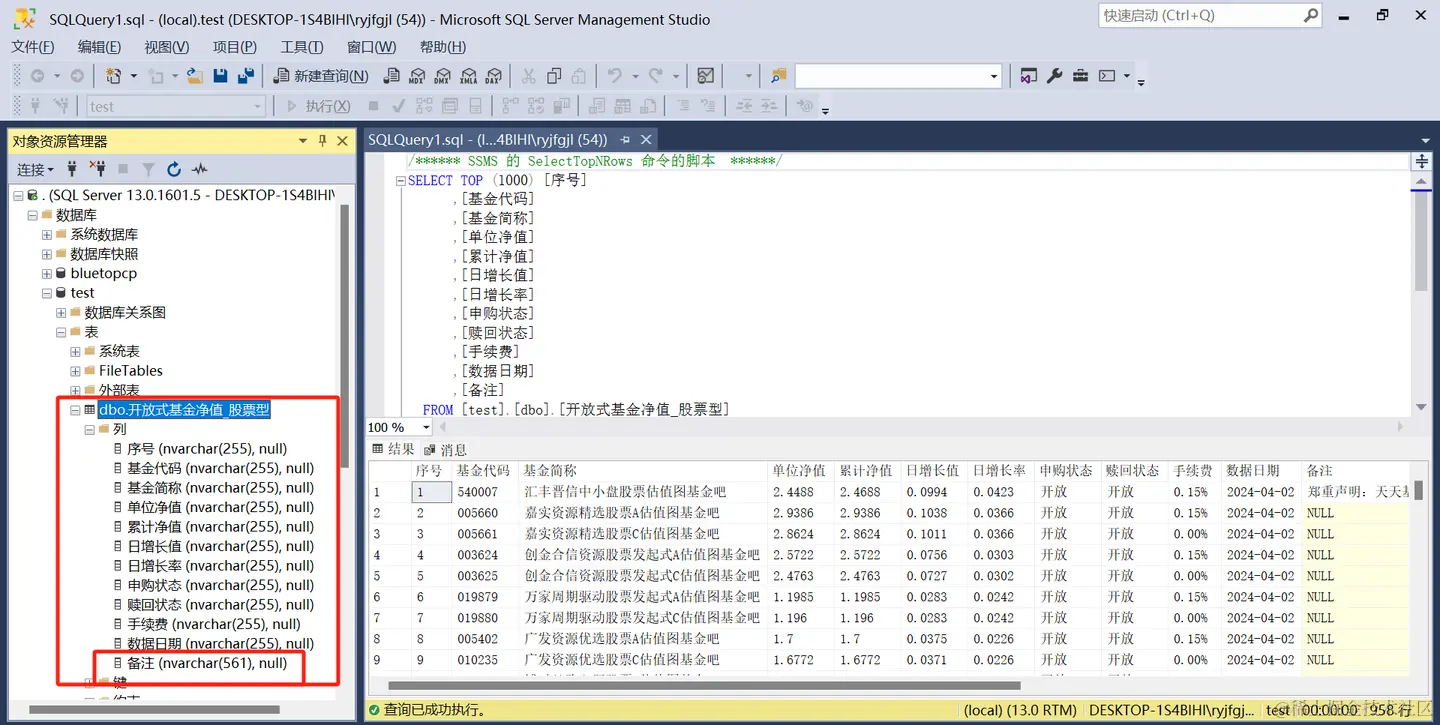The image size is (1440, 725).
Task: Click the quick launch search magnifier icon
Action: (x=1311, y=16)
